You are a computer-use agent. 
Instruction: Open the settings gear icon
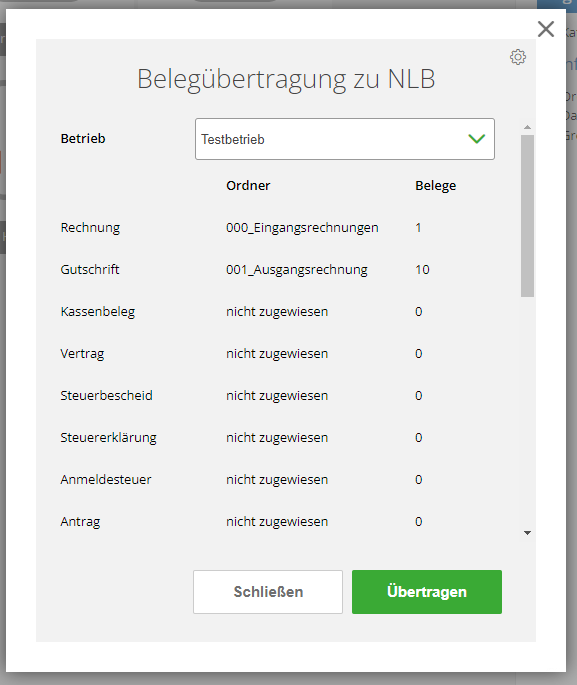518,57
